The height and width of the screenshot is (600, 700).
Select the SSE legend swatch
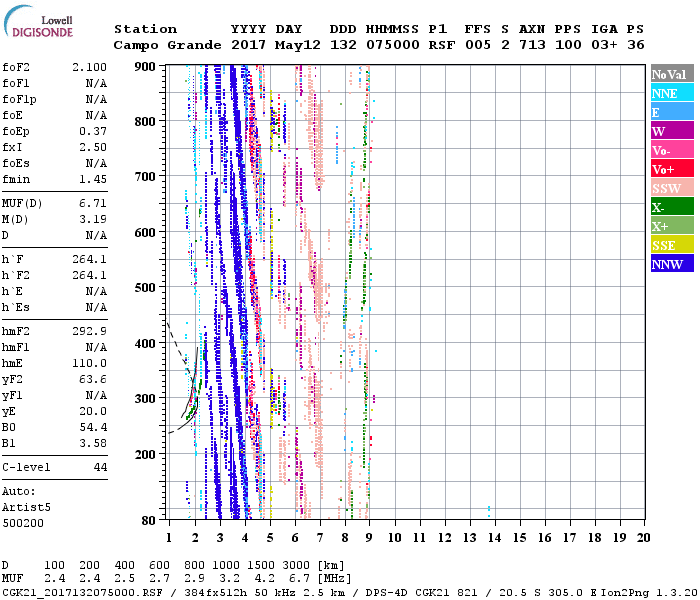click(x=672, y=245)
